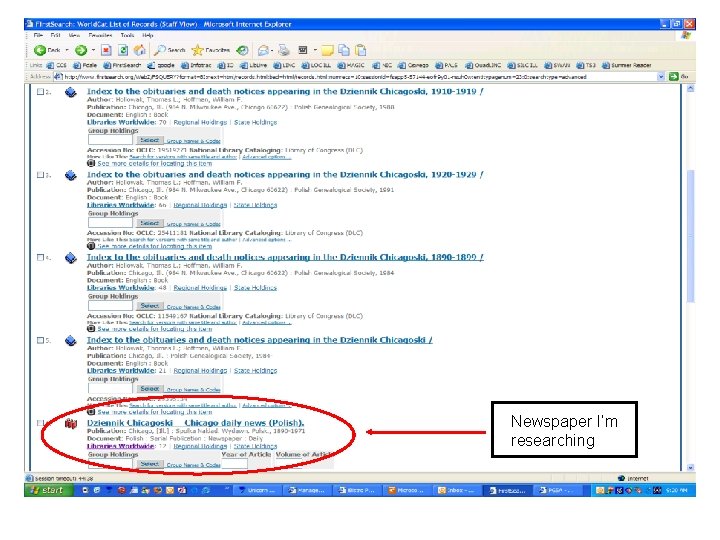Click Group Holdings input under 1920-1929 record

(110, 223)
